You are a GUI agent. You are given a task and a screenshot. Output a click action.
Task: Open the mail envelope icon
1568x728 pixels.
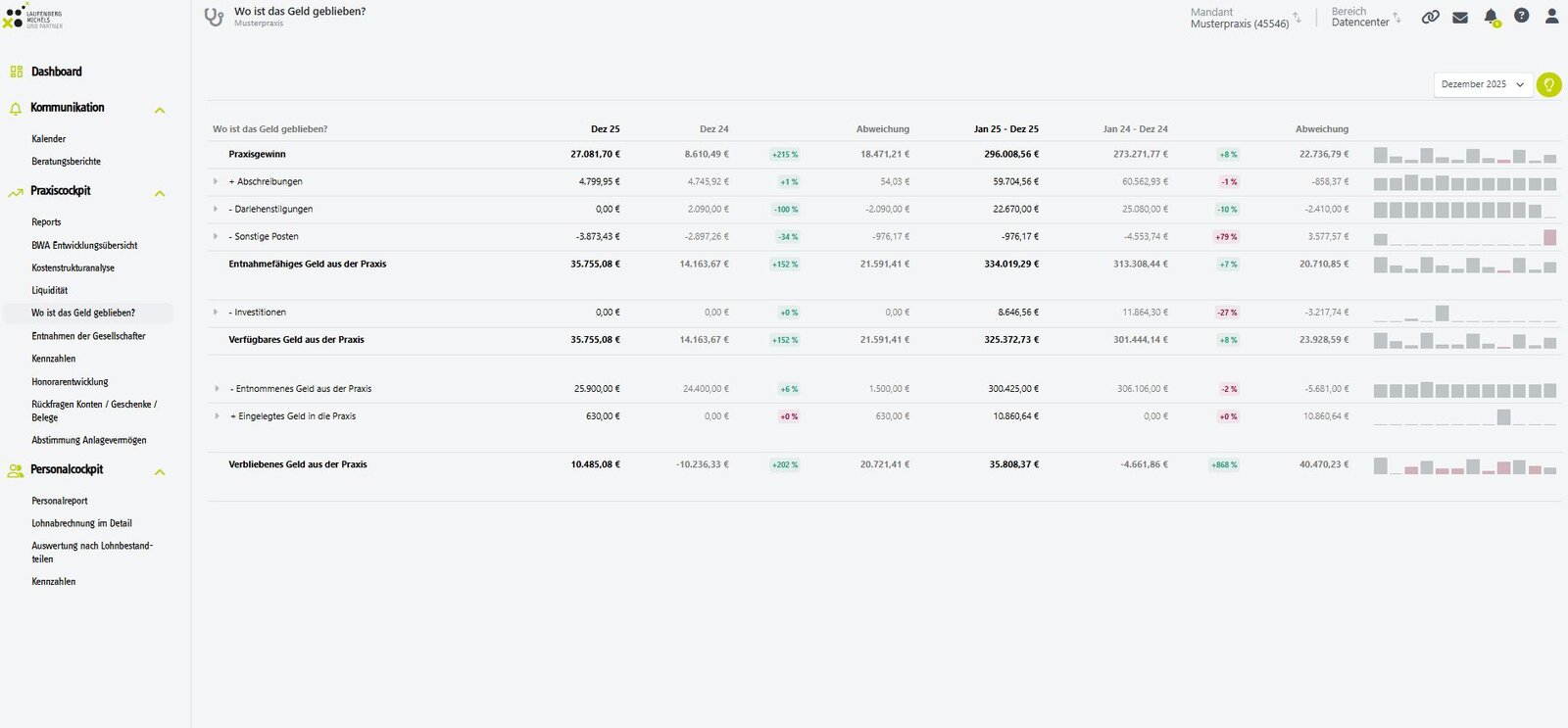point(1460,17)
